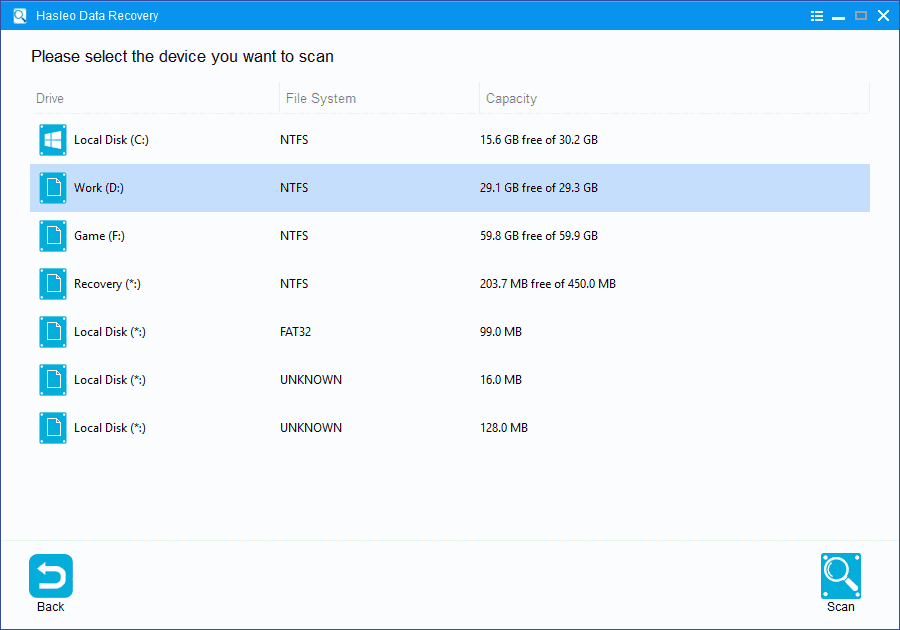Click the Back button label
The height and width of the screenshot is (630, 900).
click(x=50, y=606)
